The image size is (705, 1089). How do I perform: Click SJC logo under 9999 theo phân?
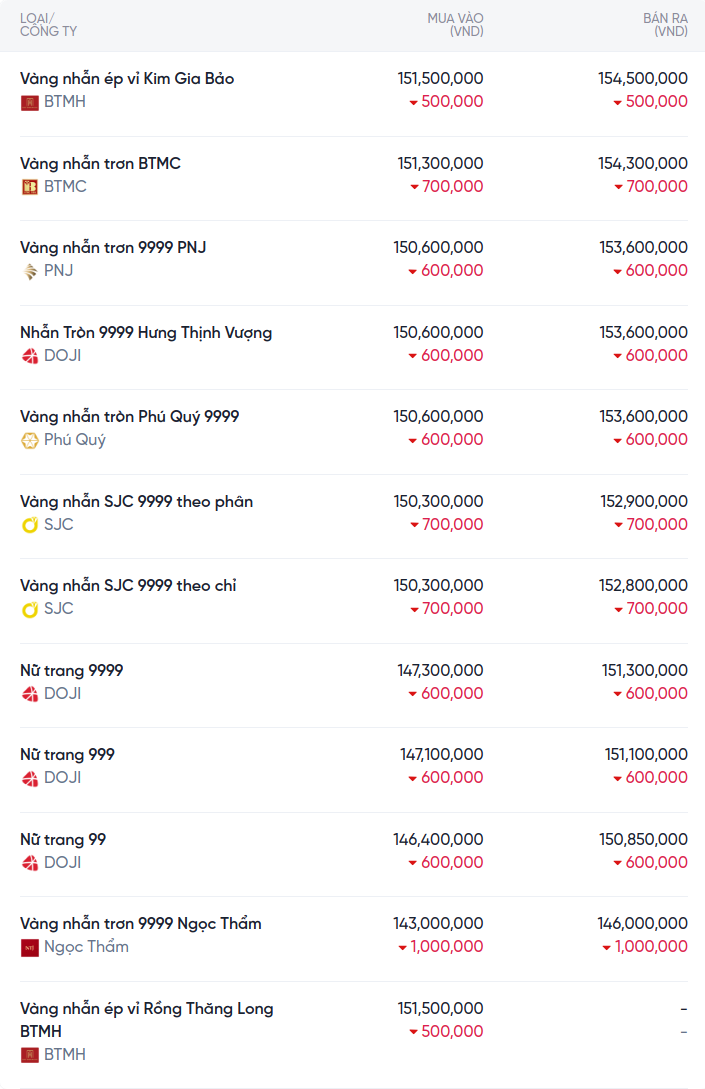30,525
